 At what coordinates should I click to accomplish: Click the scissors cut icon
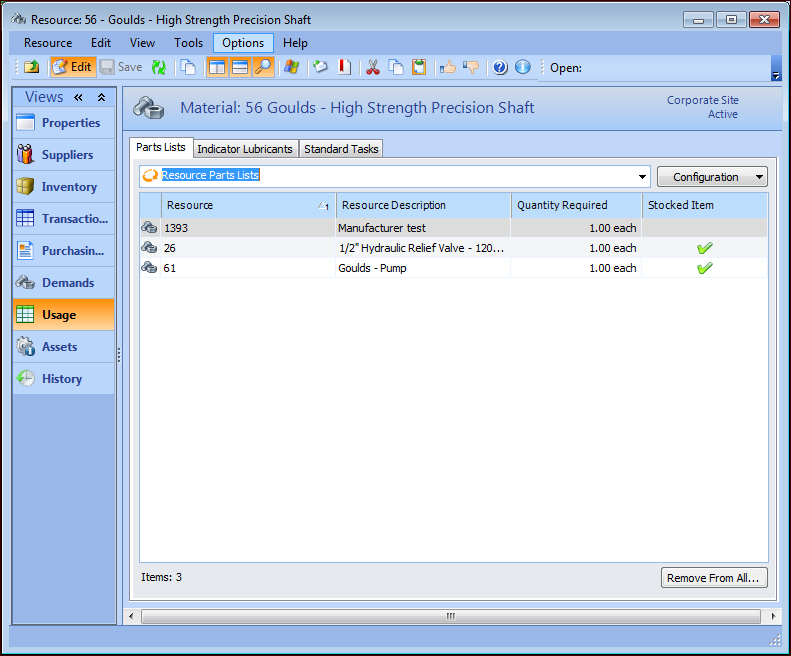[x=372, y=67]
